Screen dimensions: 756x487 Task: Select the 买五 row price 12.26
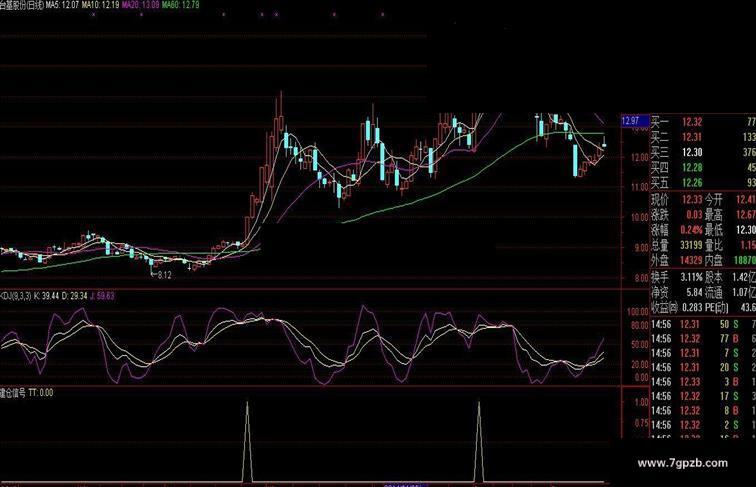pyautogui.click(x=692, y=183)
